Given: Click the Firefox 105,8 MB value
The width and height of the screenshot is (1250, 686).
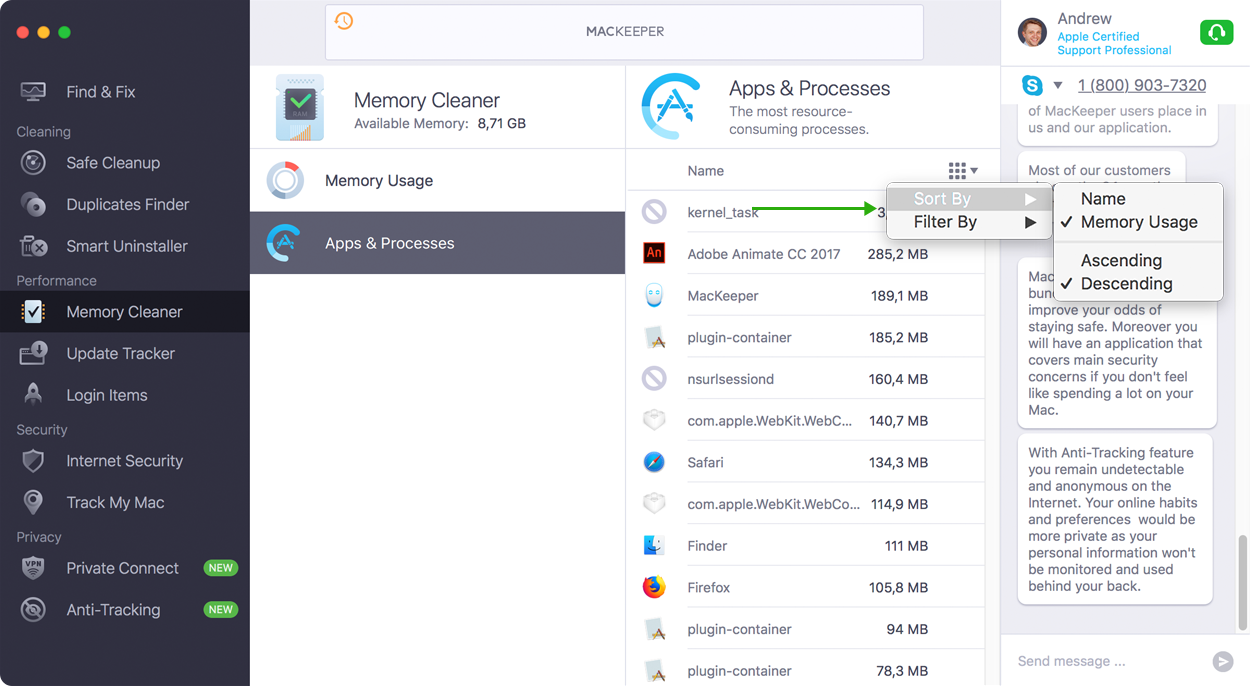Looking at the screenshot, I should click(898, 587).
